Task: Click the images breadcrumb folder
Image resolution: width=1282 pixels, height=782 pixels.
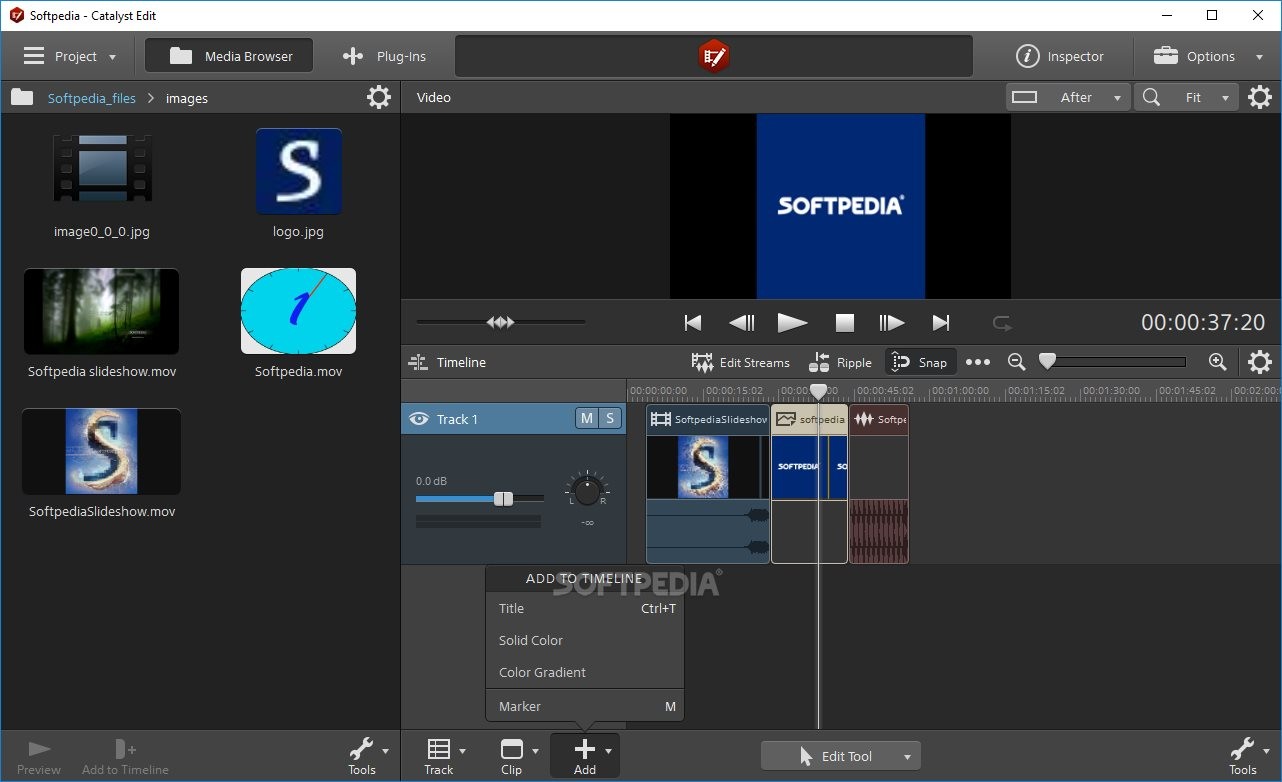Action: point(187,98)
